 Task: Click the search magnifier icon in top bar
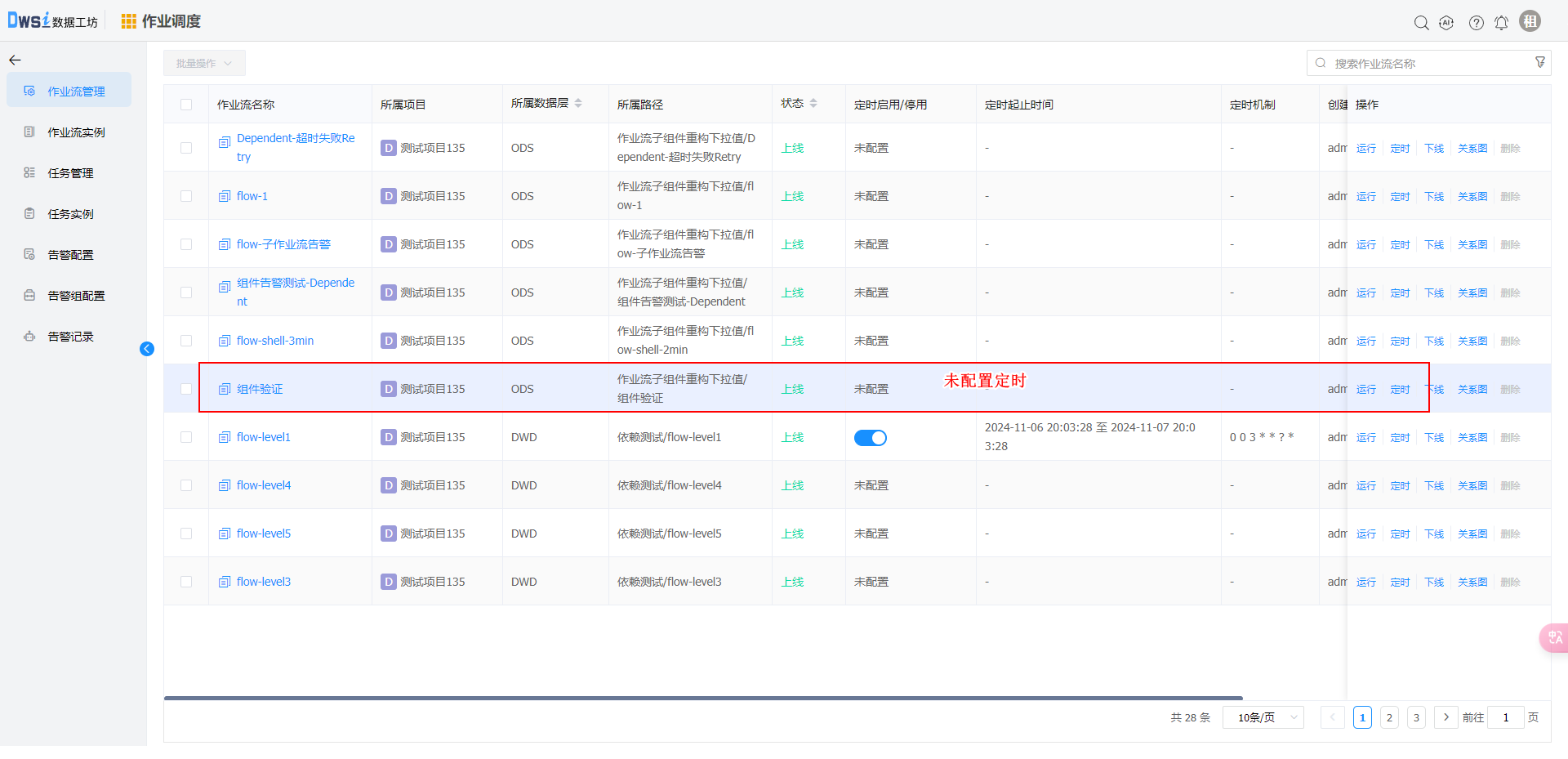tap(1421, 23)
